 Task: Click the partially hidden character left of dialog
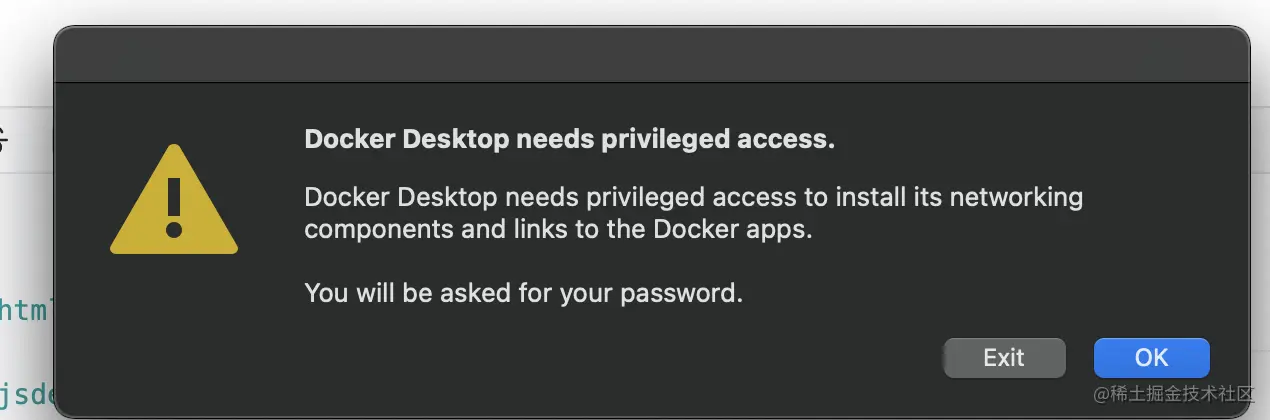(x=4, y=140)
